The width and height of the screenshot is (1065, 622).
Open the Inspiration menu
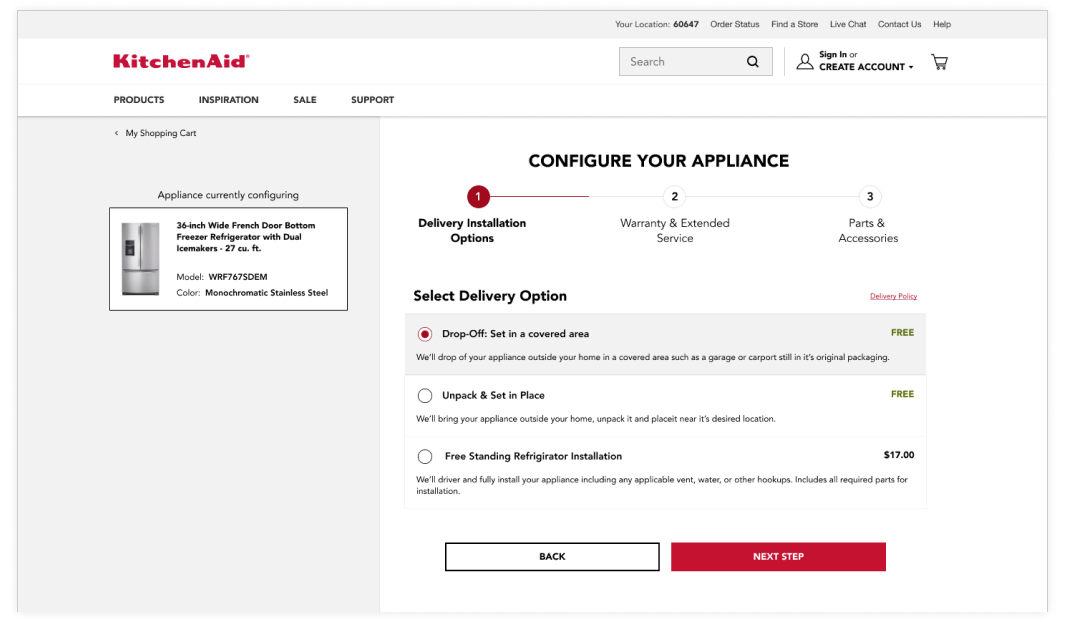pyautogui.click(x=228, y=100)
